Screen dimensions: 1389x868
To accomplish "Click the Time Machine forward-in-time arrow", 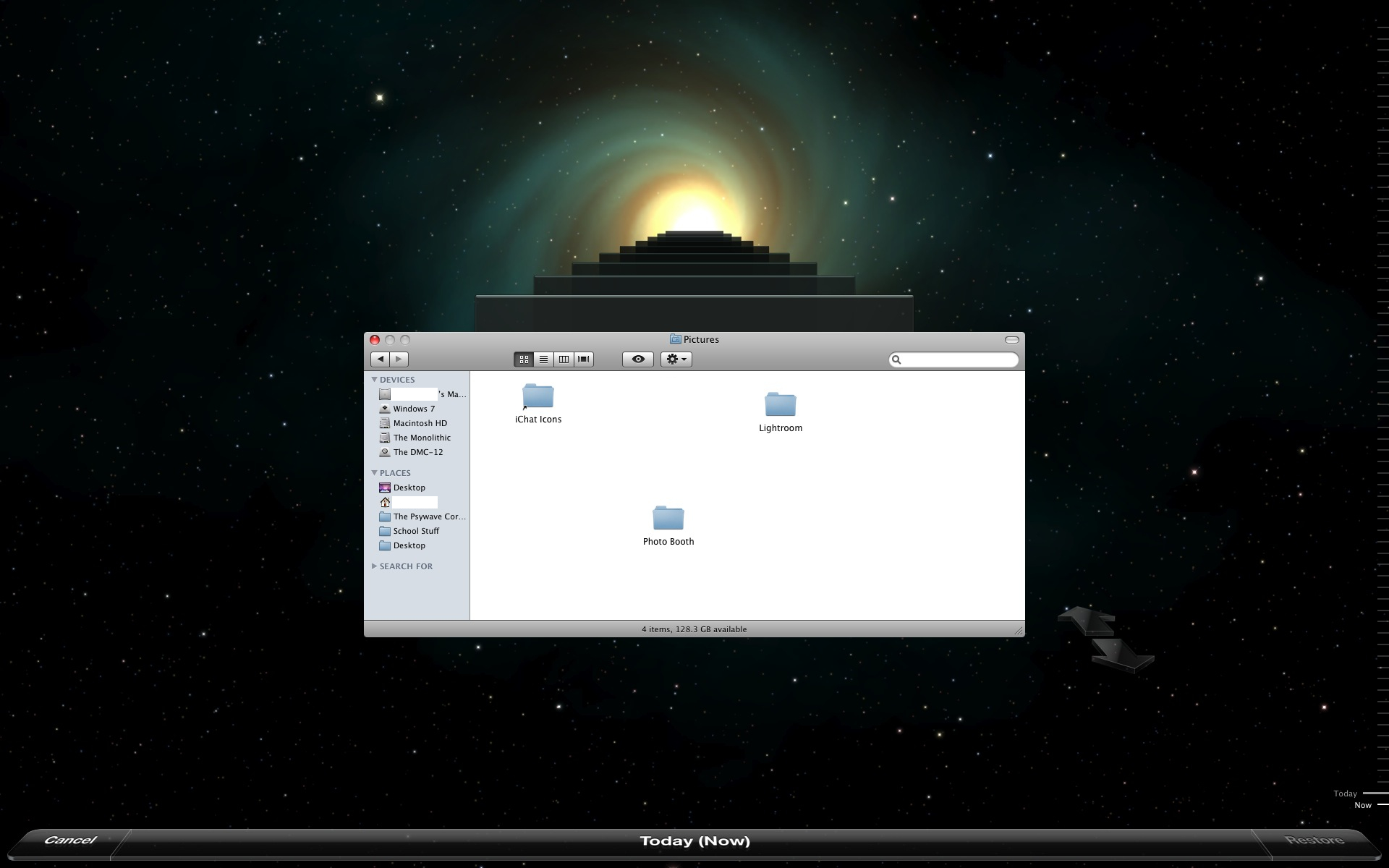I will pos(1121,655).
